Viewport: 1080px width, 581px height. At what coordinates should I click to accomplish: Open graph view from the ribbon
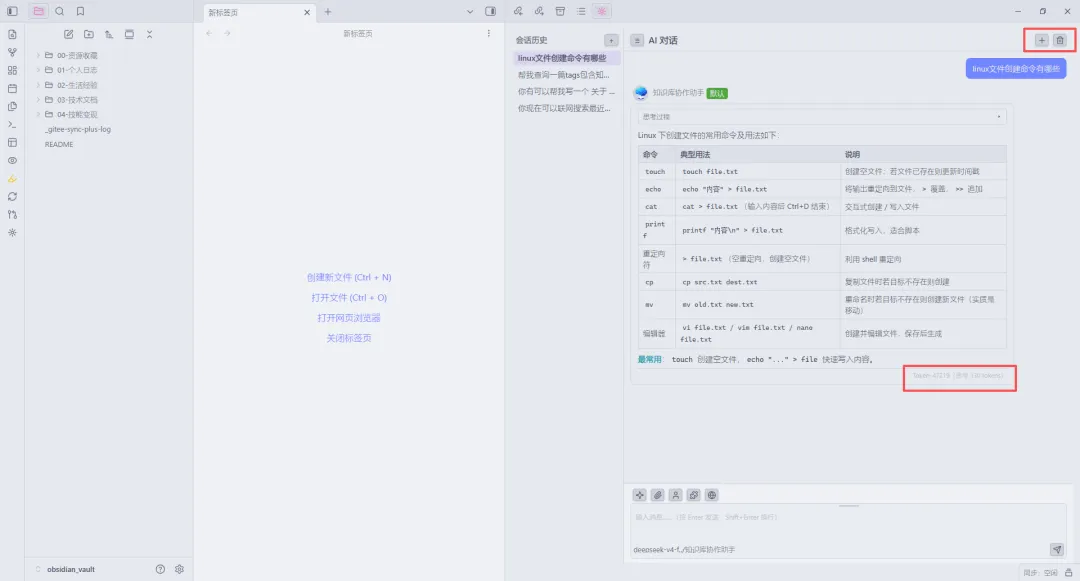[x=12, y=52]
